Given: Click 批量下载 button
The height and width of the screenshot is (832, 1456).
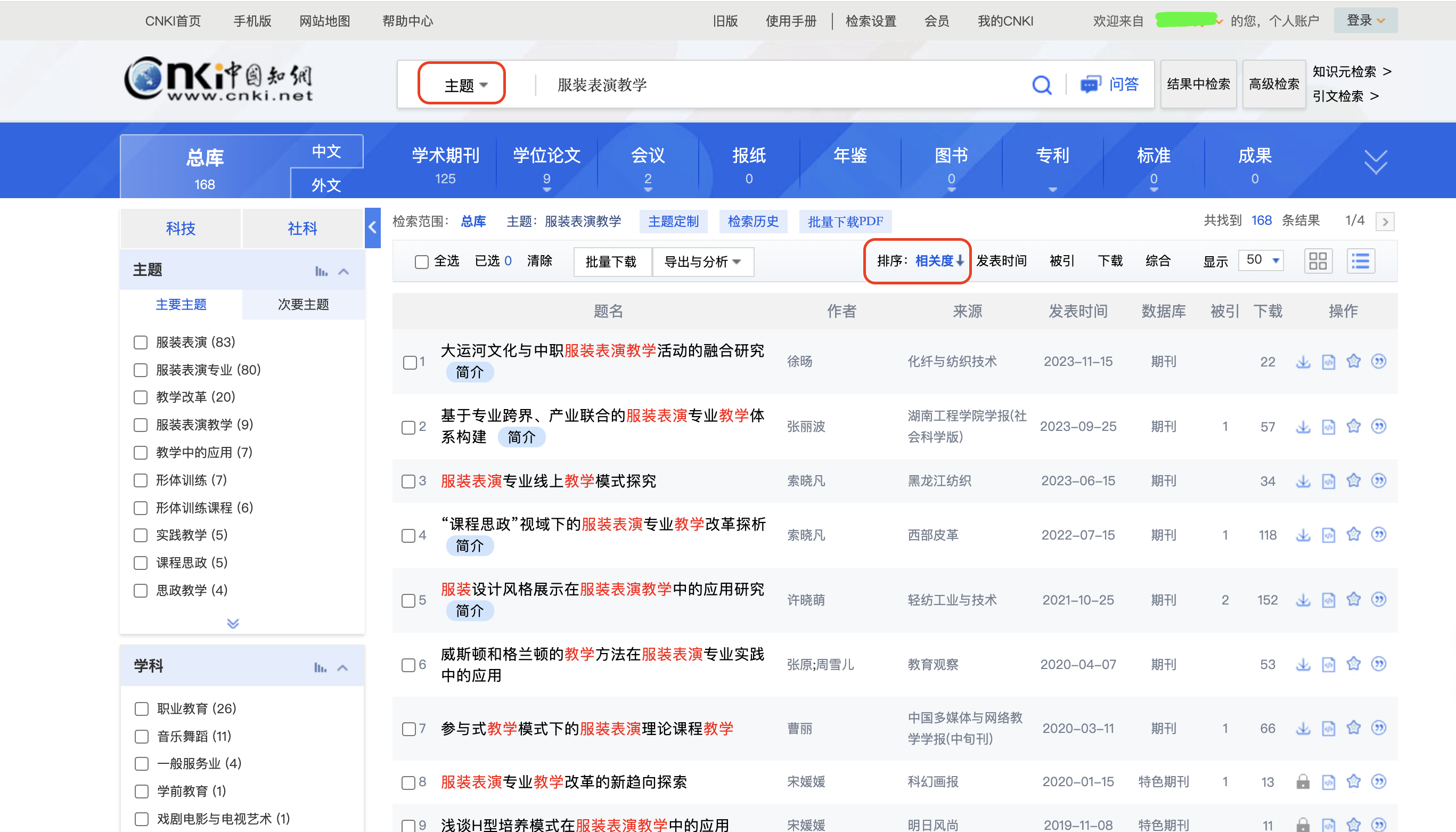Looking at the screenshot, I should click(x=611, y=262).
